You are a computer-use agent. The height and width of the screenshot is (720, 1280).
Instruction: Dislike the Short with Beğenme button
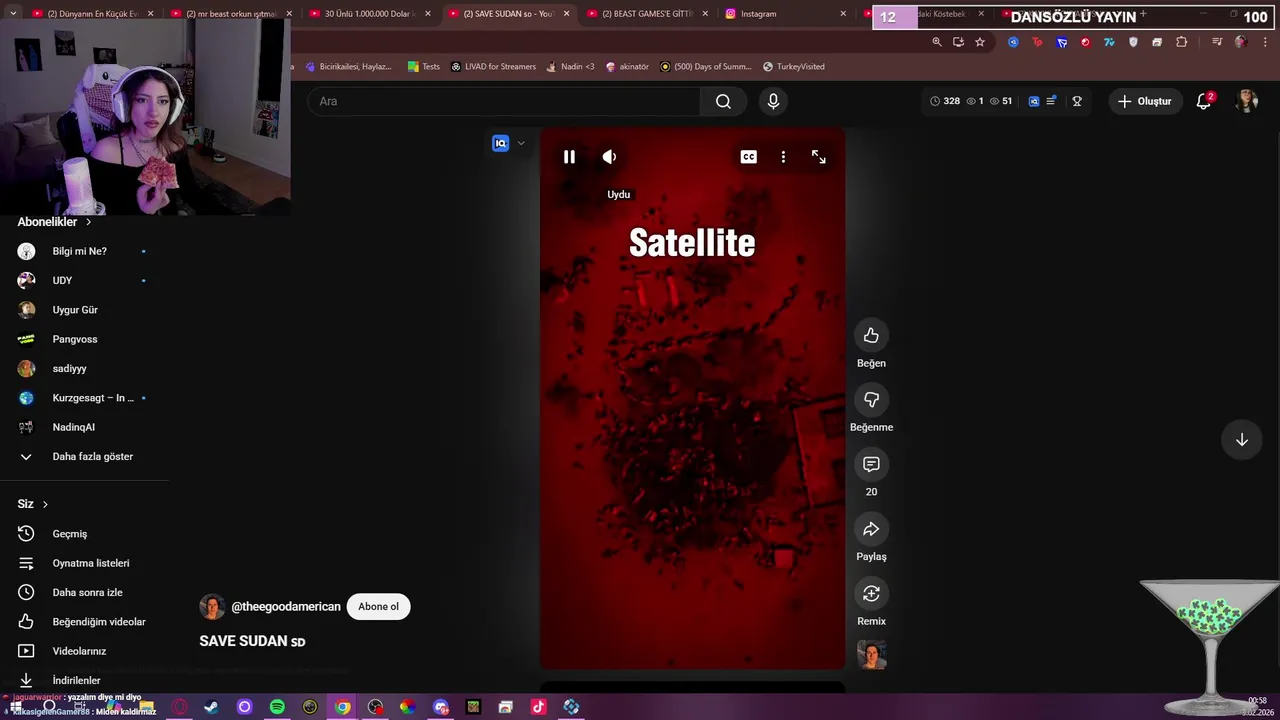tap(871, 400)
